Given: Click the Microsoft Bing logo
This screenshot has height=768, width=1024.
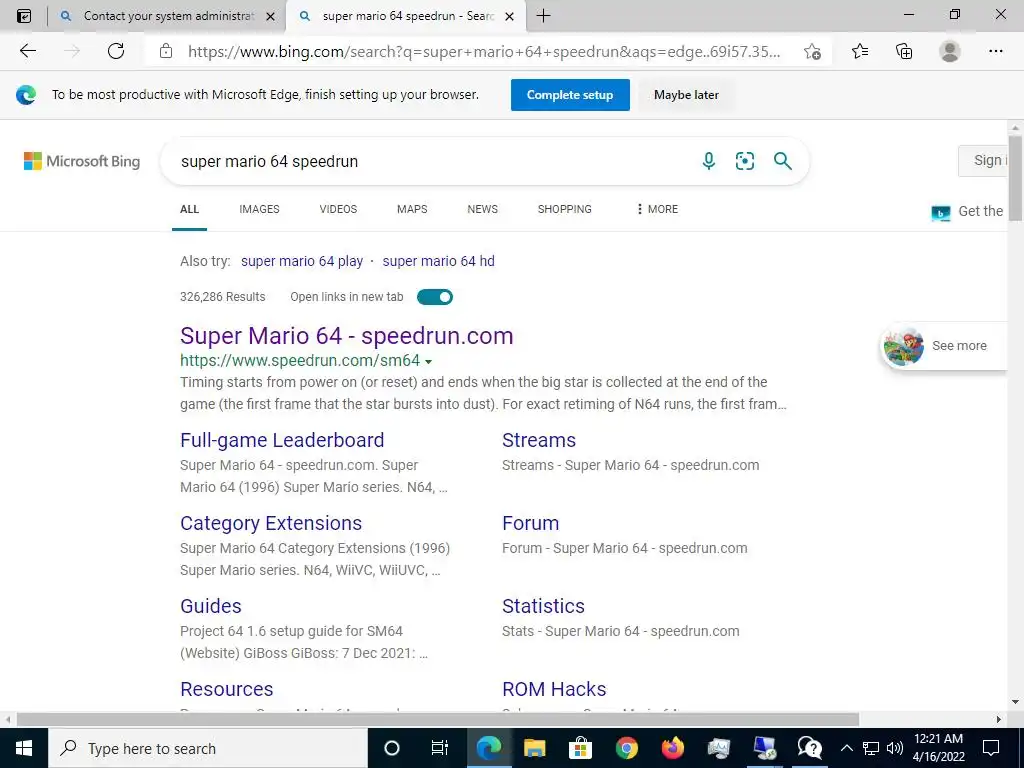Looking at the screenshot, I should [82, 161].
